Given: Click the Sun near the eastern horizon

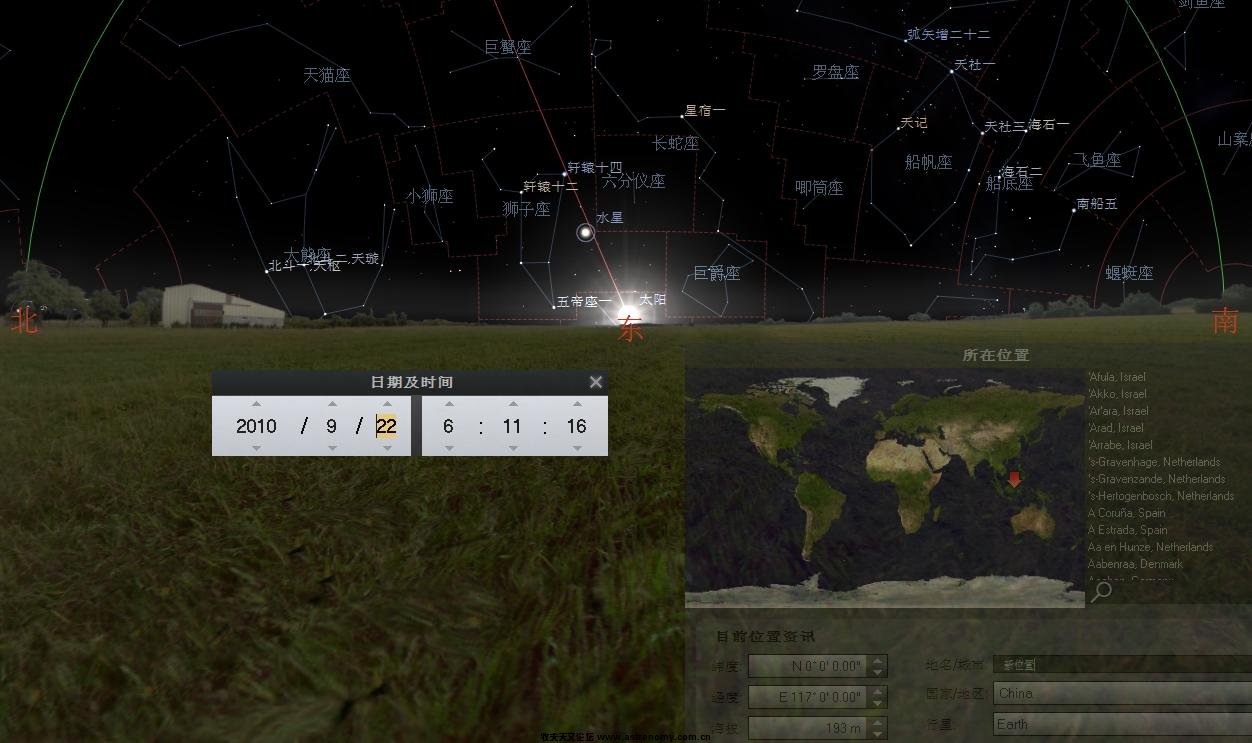Looking at the screenshot, I should 628,304.
